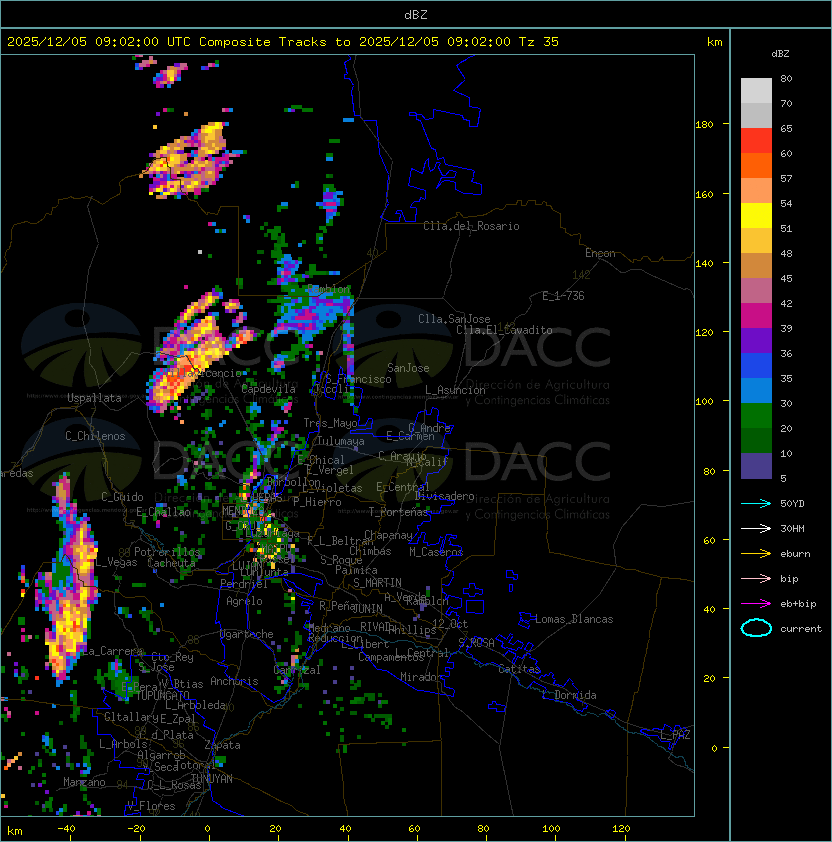Click the 'L_Asuncion' map label
The image size is (832, 842).
(455, 390)
